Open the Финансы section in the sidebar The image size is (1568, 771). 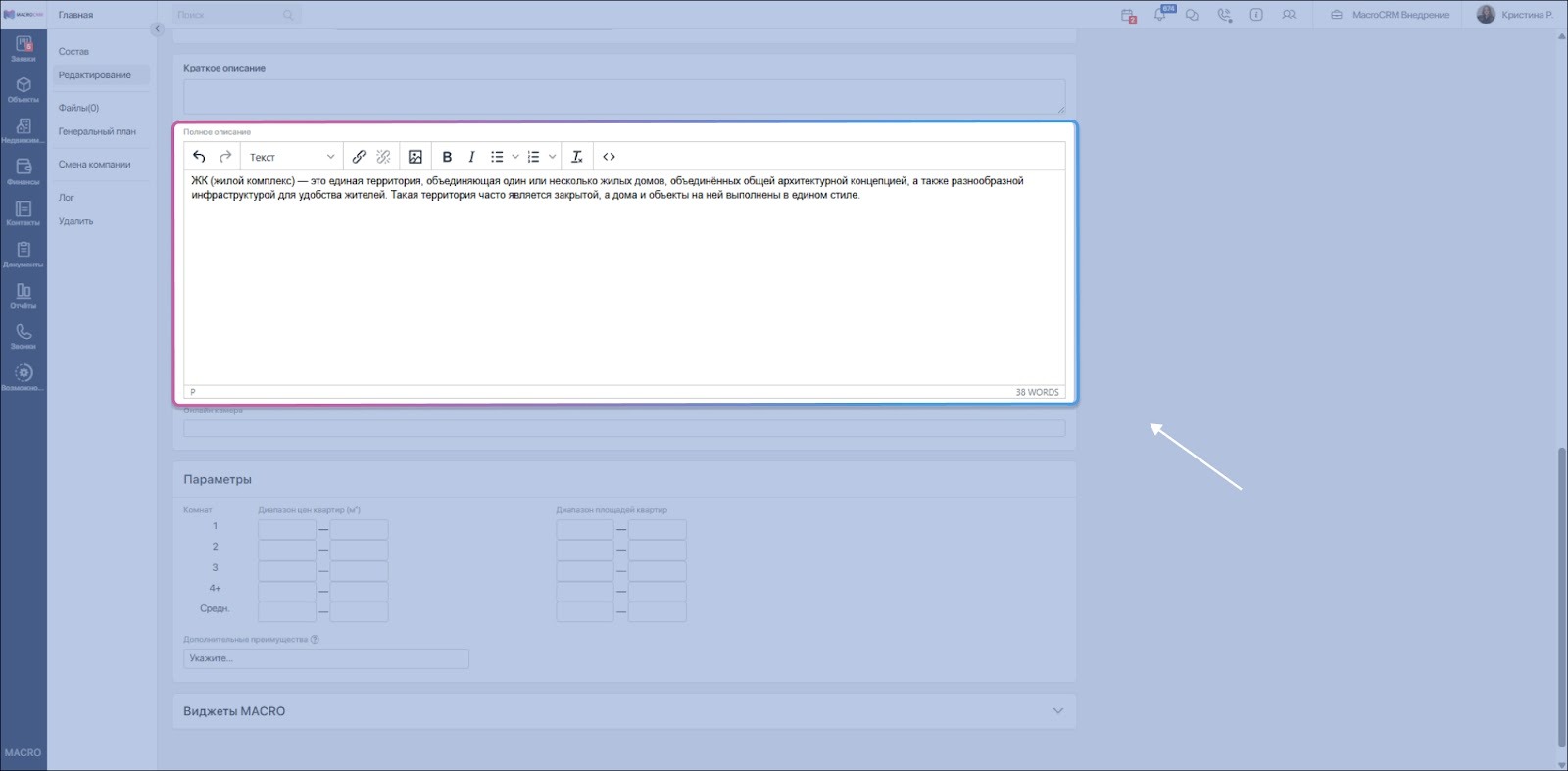click(x=24, y=171)
